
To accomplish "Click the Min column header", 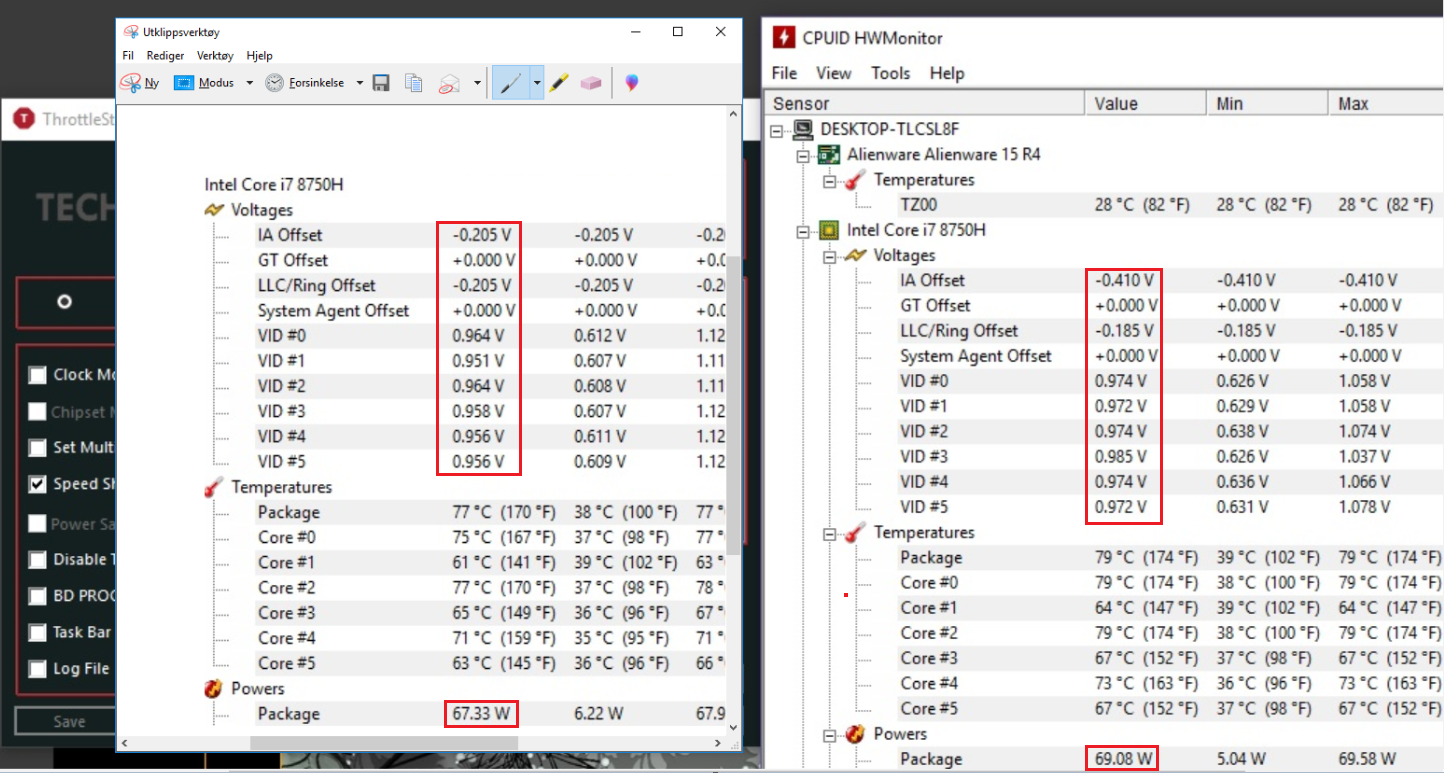I will coord(1268,104).
